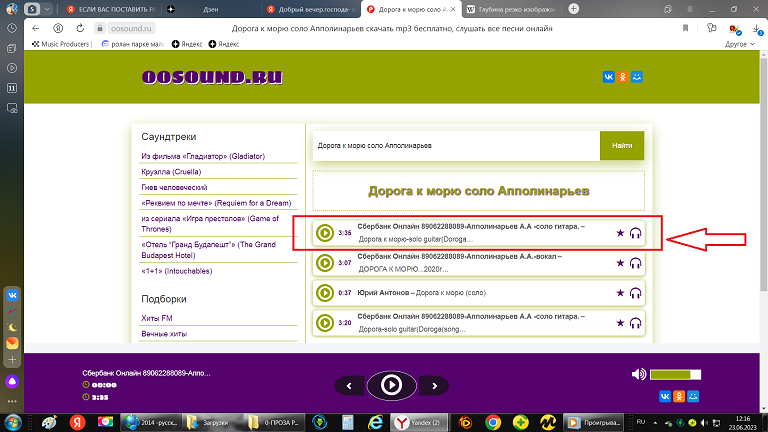Open ролан парке bookmark
This screenshot has height=432, width=768.
pyautogui.click(x=132, y=44)
